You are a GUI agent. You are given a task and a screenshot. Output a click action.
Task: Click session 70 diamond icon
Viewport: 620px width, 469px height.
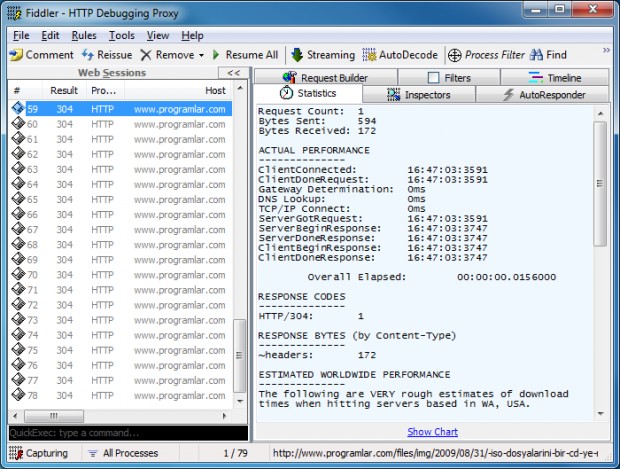pos(18,274)
